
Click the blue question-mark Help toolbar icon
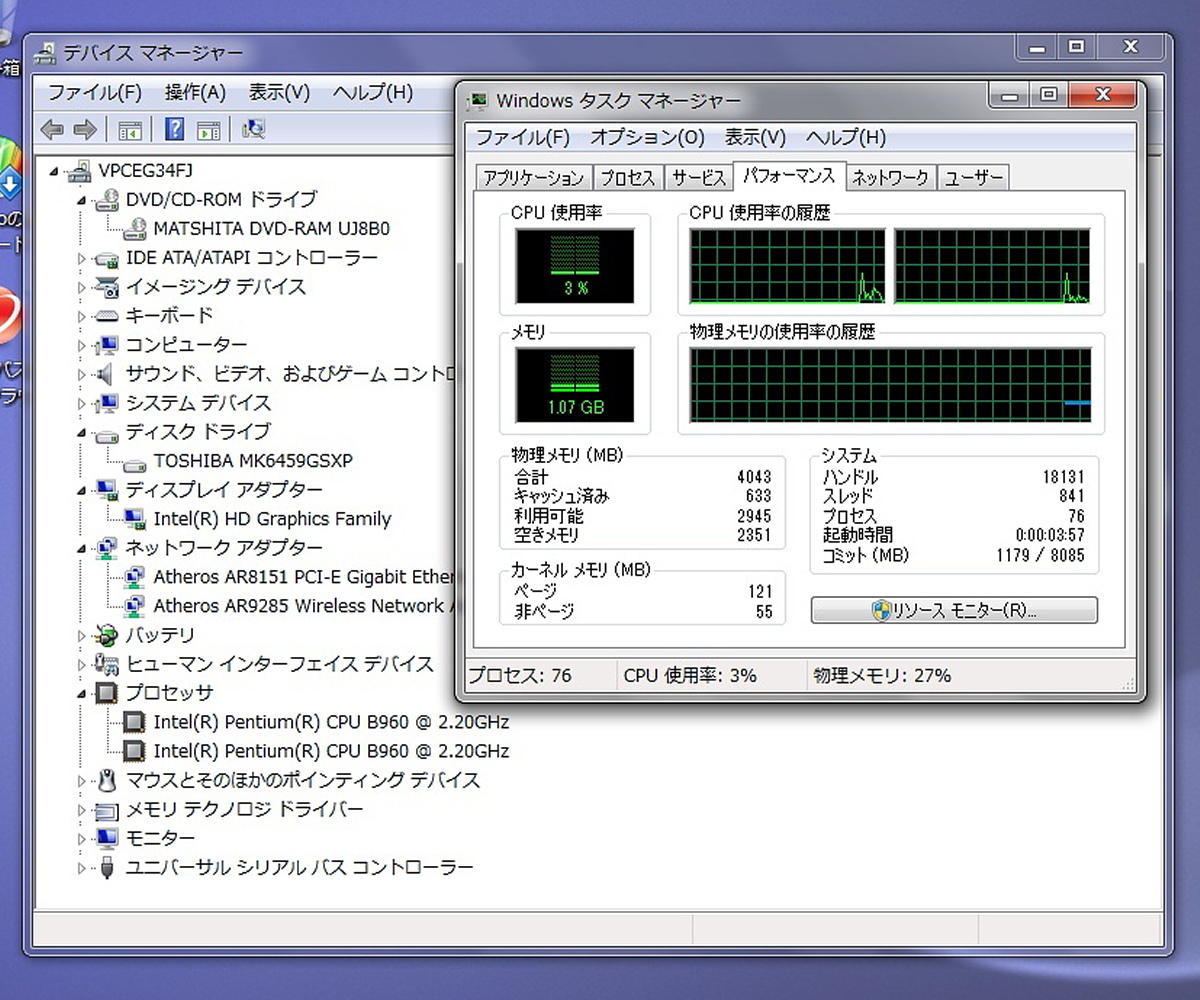point(175,129)
